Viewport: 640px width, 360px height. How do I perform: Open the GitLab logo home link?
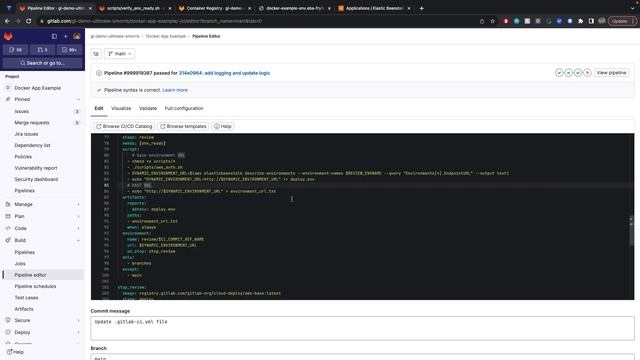point(8,36)
